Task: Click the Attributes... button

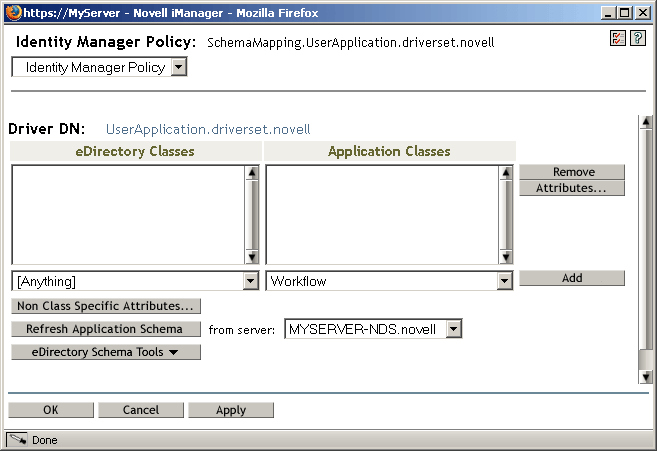Action: [572, 188]
